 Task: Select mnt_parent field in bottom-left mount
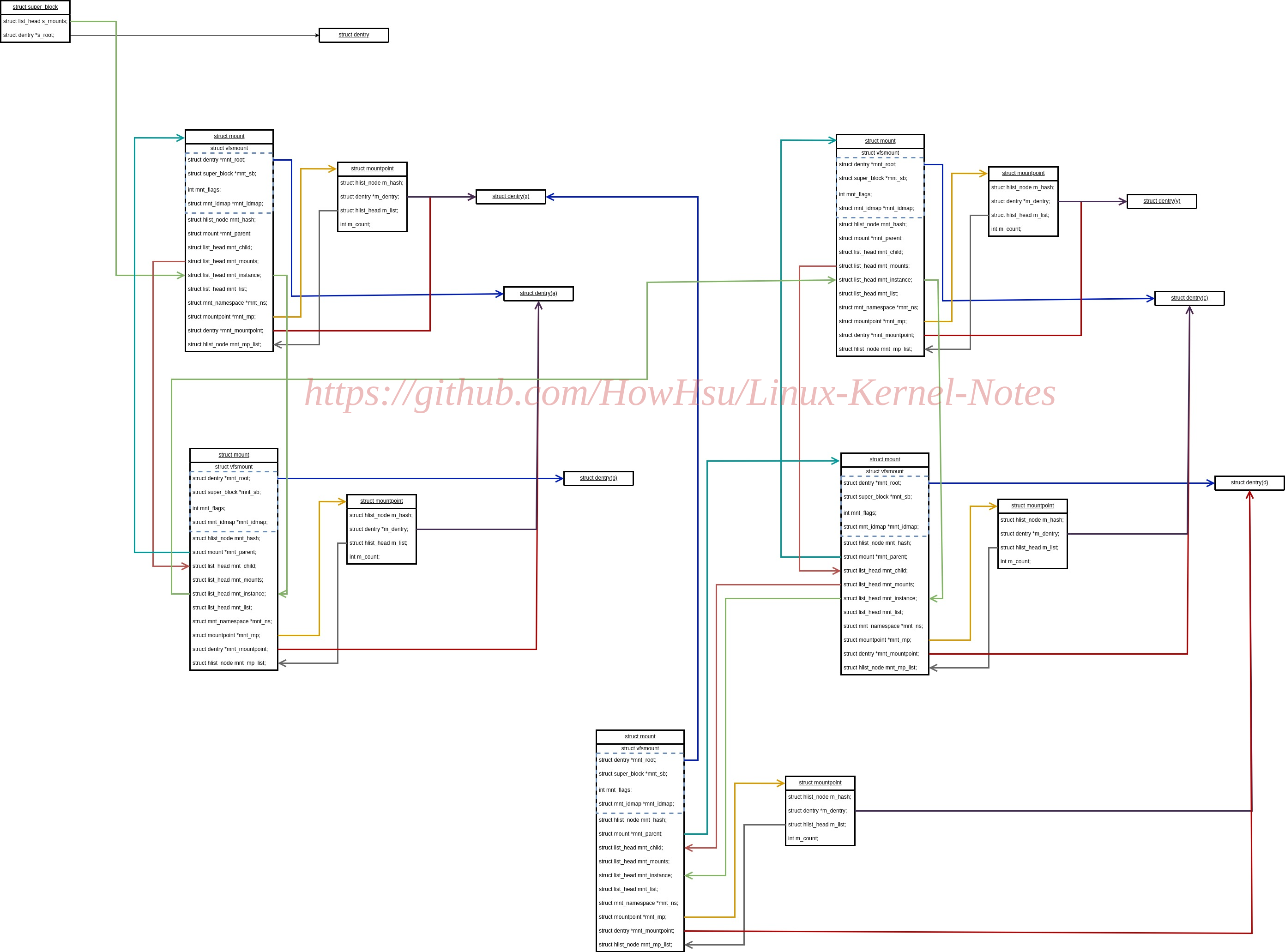coord(233,553)
